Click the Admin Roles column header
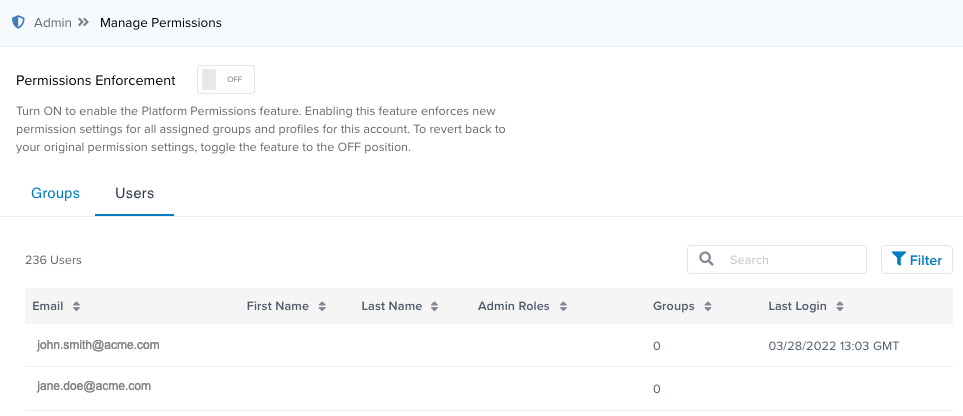 pyautogui.click(x=514, y=307)
